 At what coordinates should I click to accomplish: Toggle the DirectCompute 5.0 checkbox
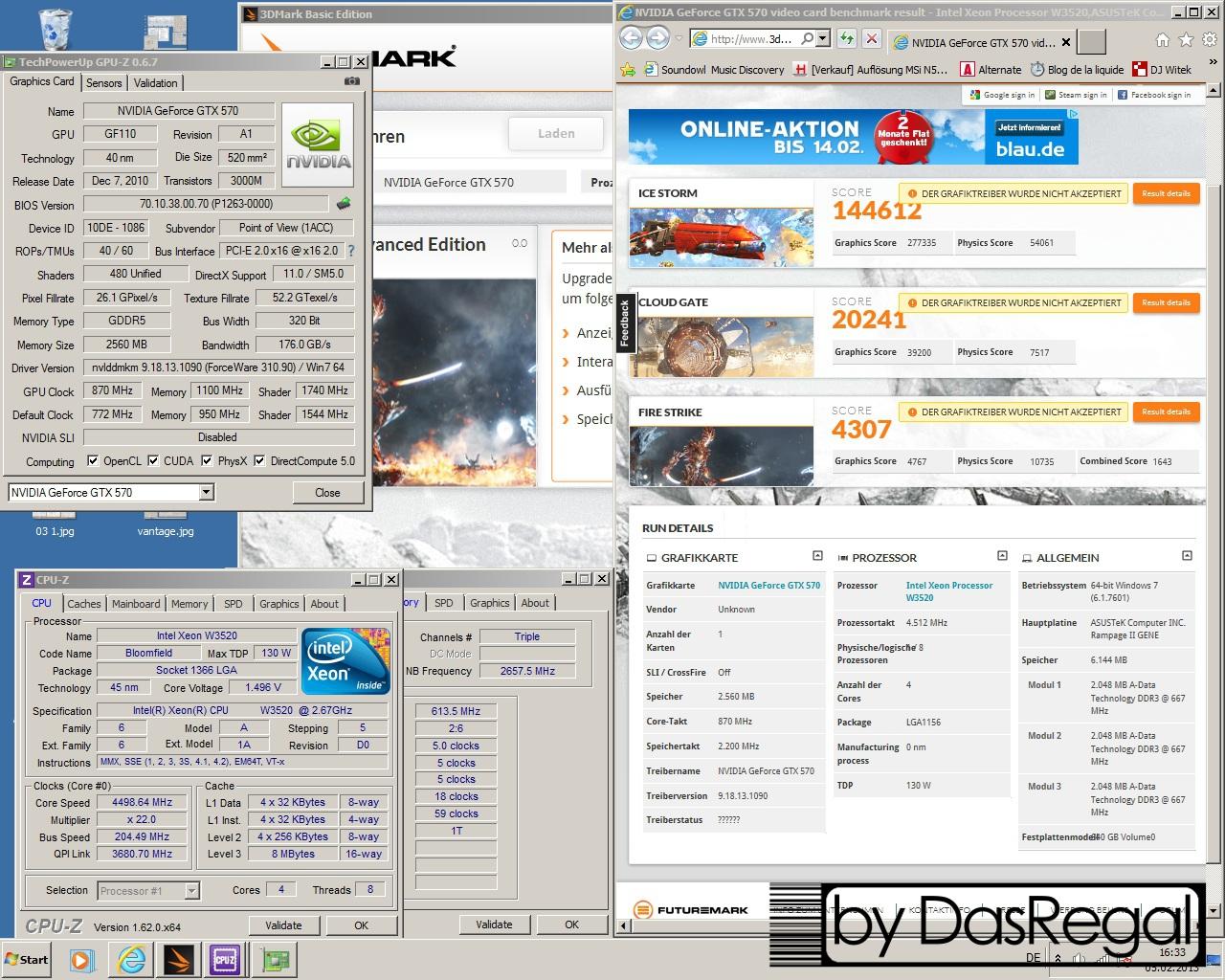(260, 460)
